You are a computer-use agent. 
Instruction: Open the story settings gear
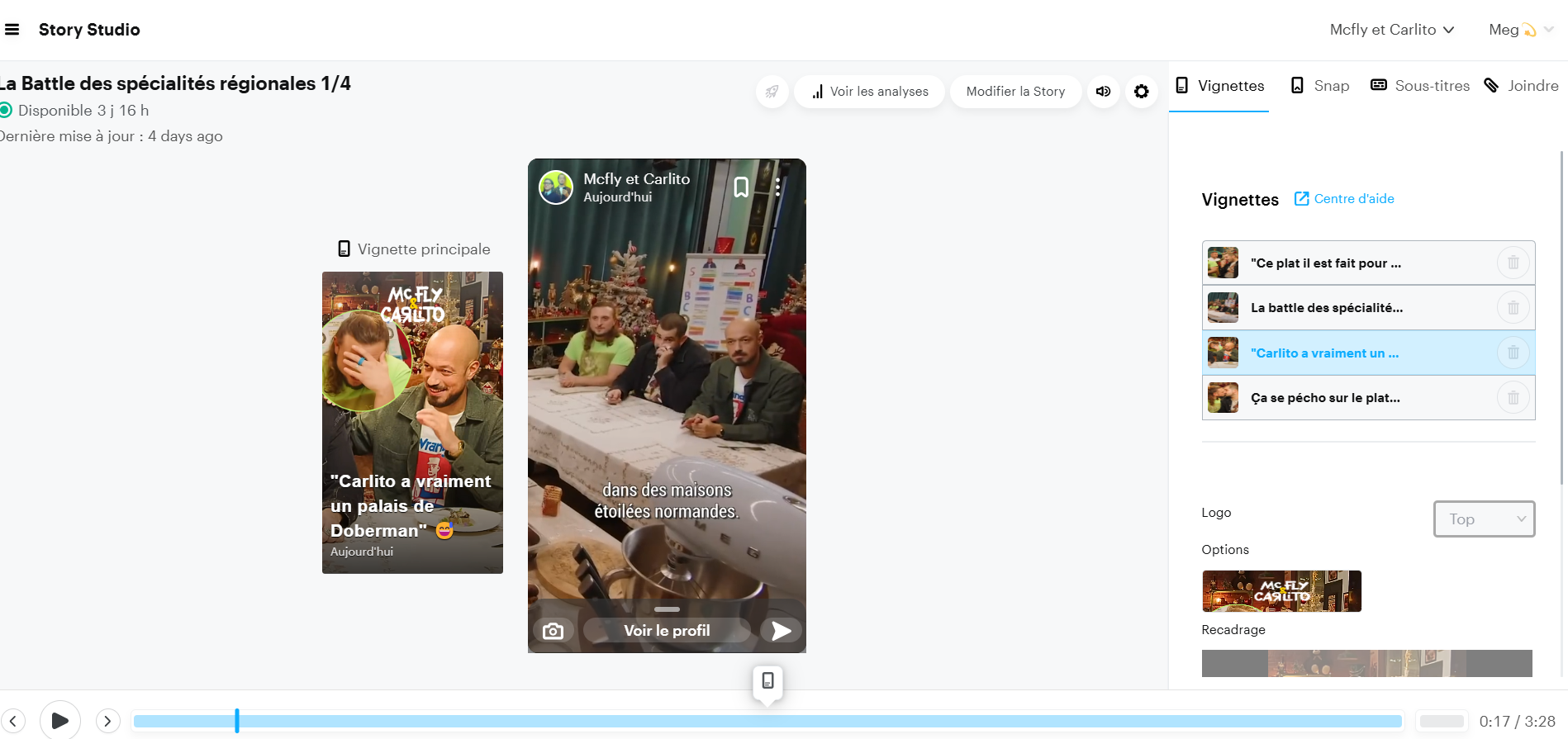tap(1141, 92)
